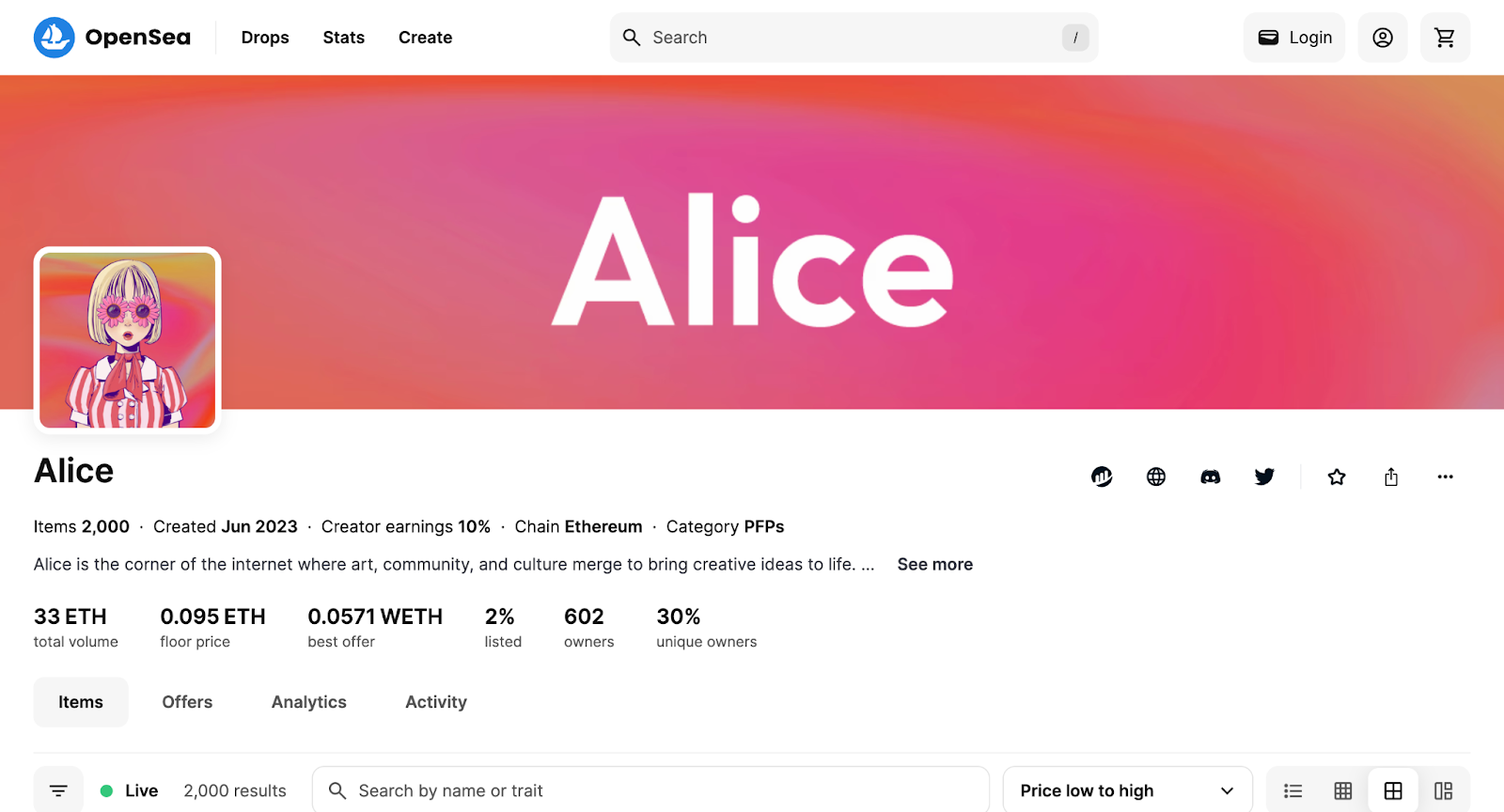Click the OpenSea logo

pyautogui.click(x=112, y=38)
